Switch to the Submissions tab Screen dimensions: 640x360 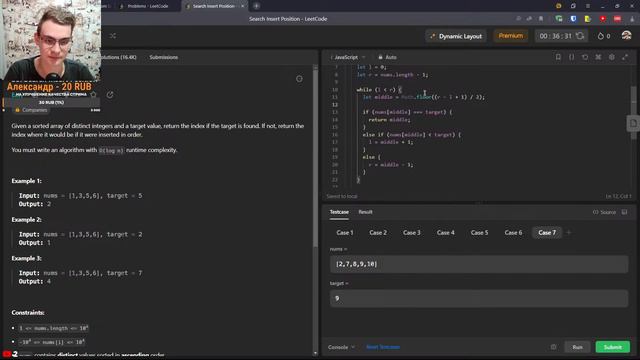tap(163, 57)
